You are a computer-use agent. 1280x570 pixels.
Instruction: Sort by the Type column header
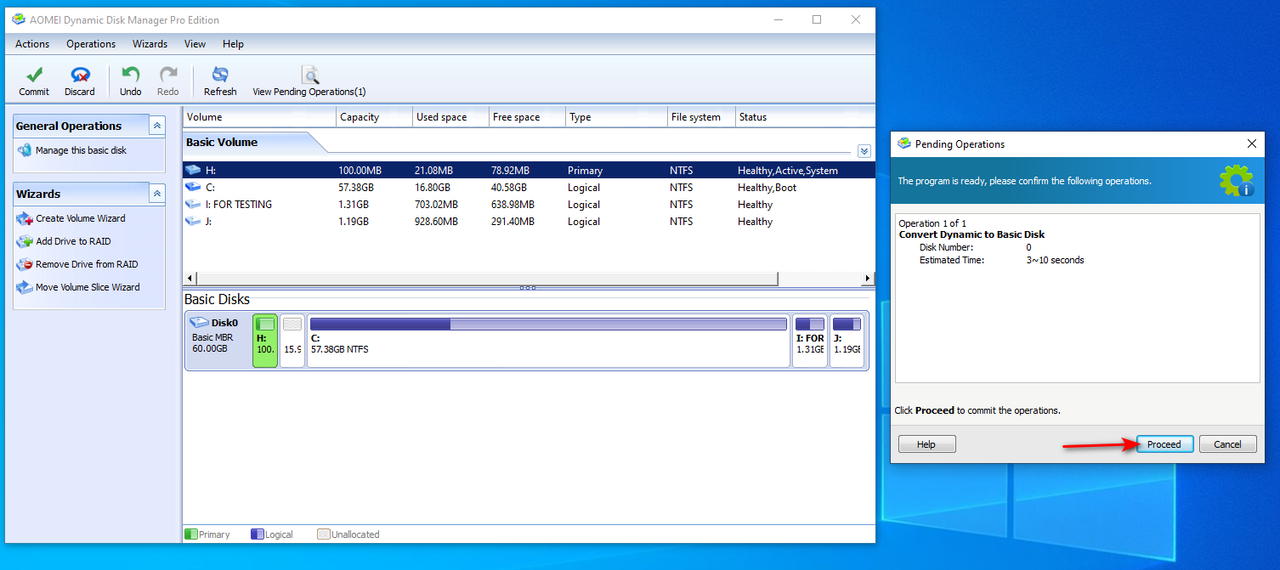point(617,117)
